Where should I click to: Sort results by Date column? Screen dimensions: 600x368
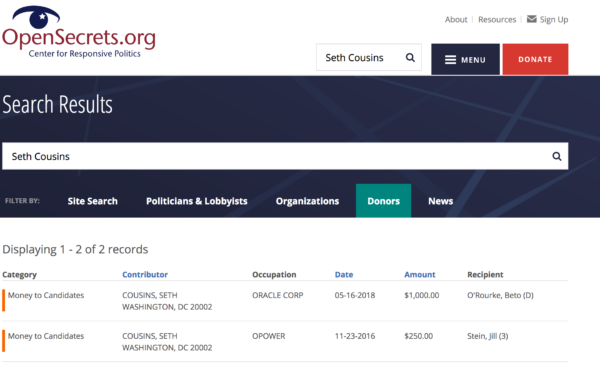(x=344, y=274)
